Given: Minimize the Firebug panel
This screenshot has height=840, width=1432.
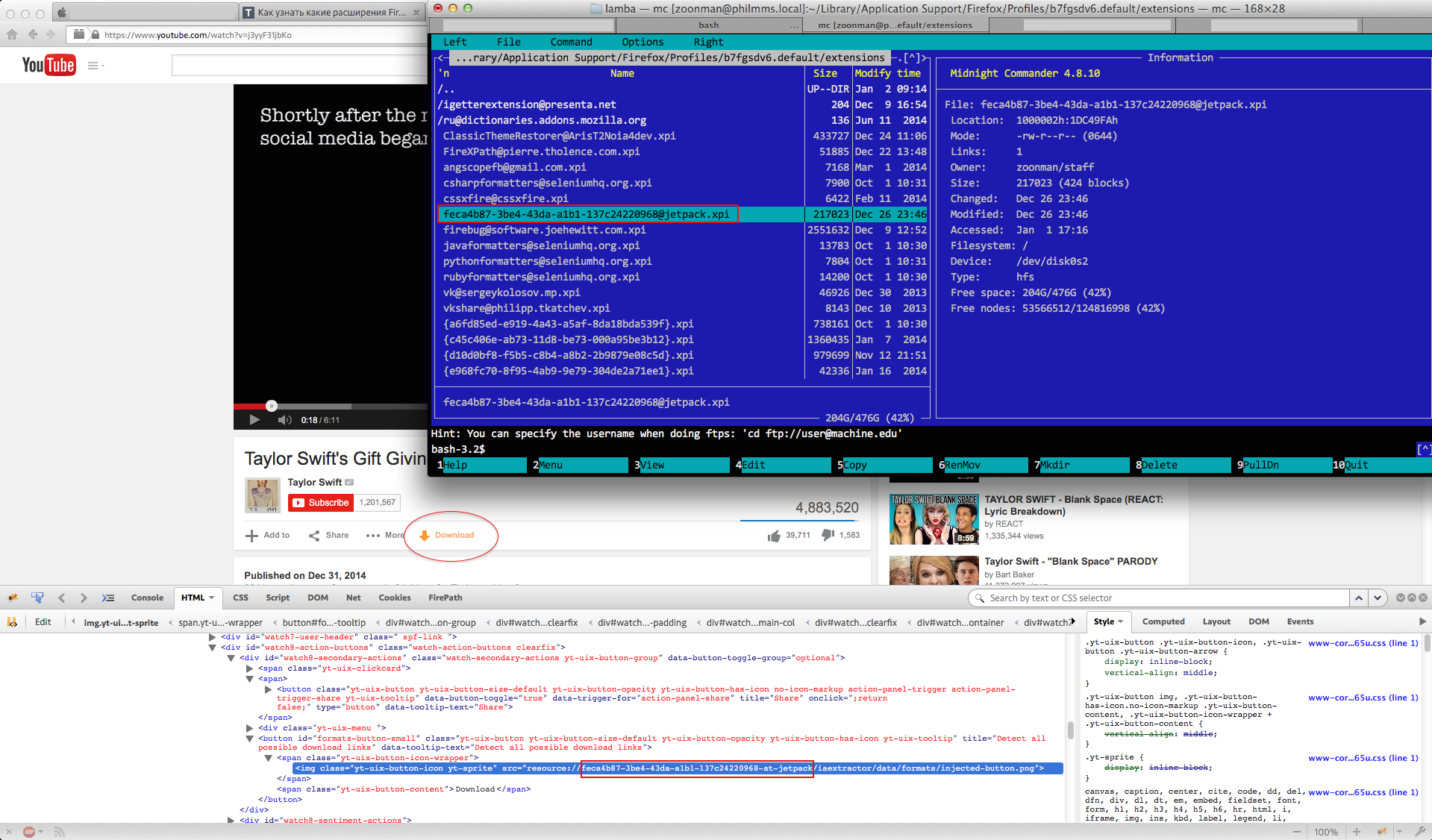Looking at the screenshot, I should click(x=1401, y=598).
